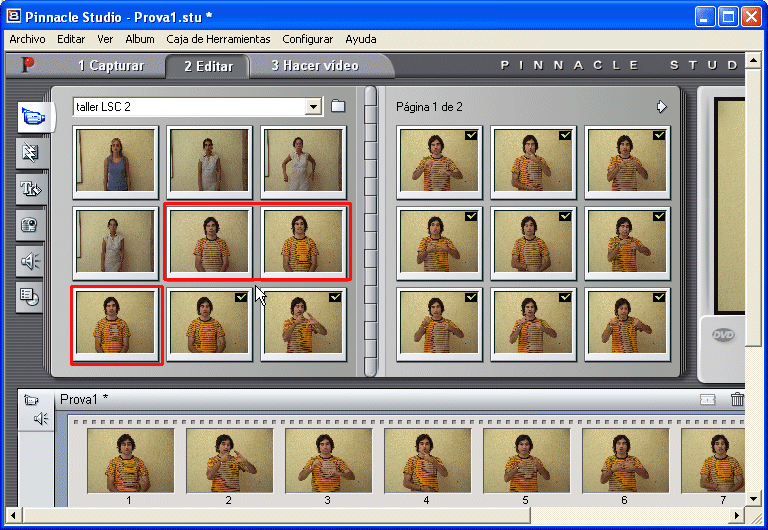Switch to 3 Hacer vídeo tab

pyautogui.click(x=315, y=66)
